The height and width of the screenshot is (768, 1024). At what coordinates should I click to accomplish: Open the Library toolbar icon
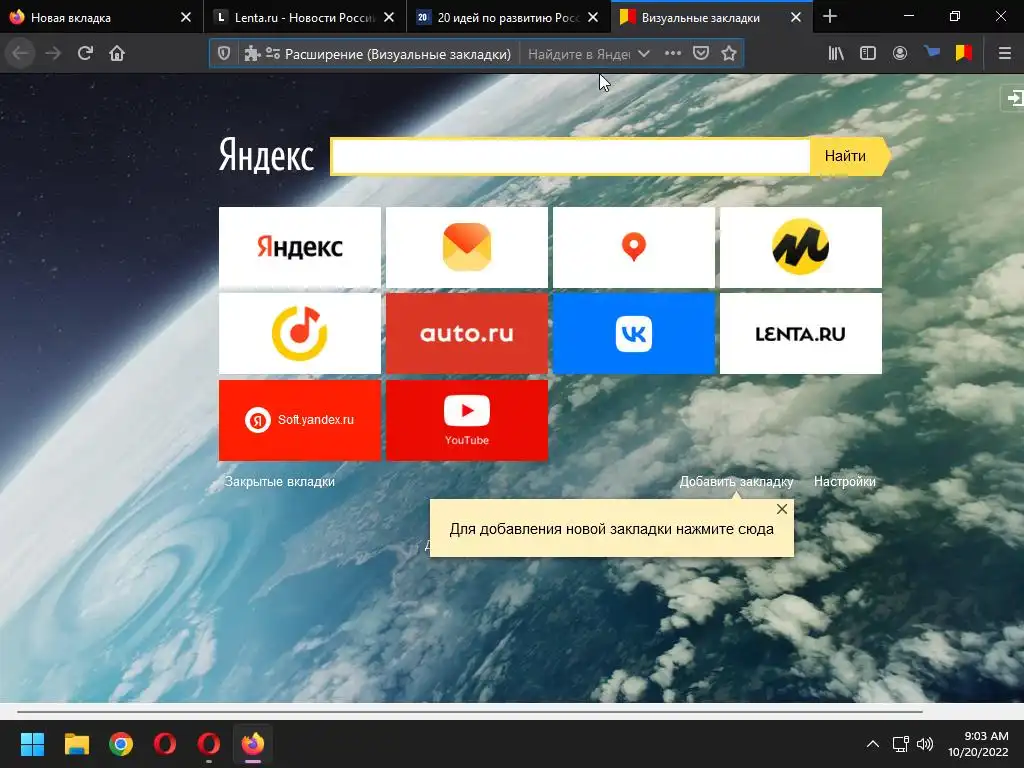836,54
